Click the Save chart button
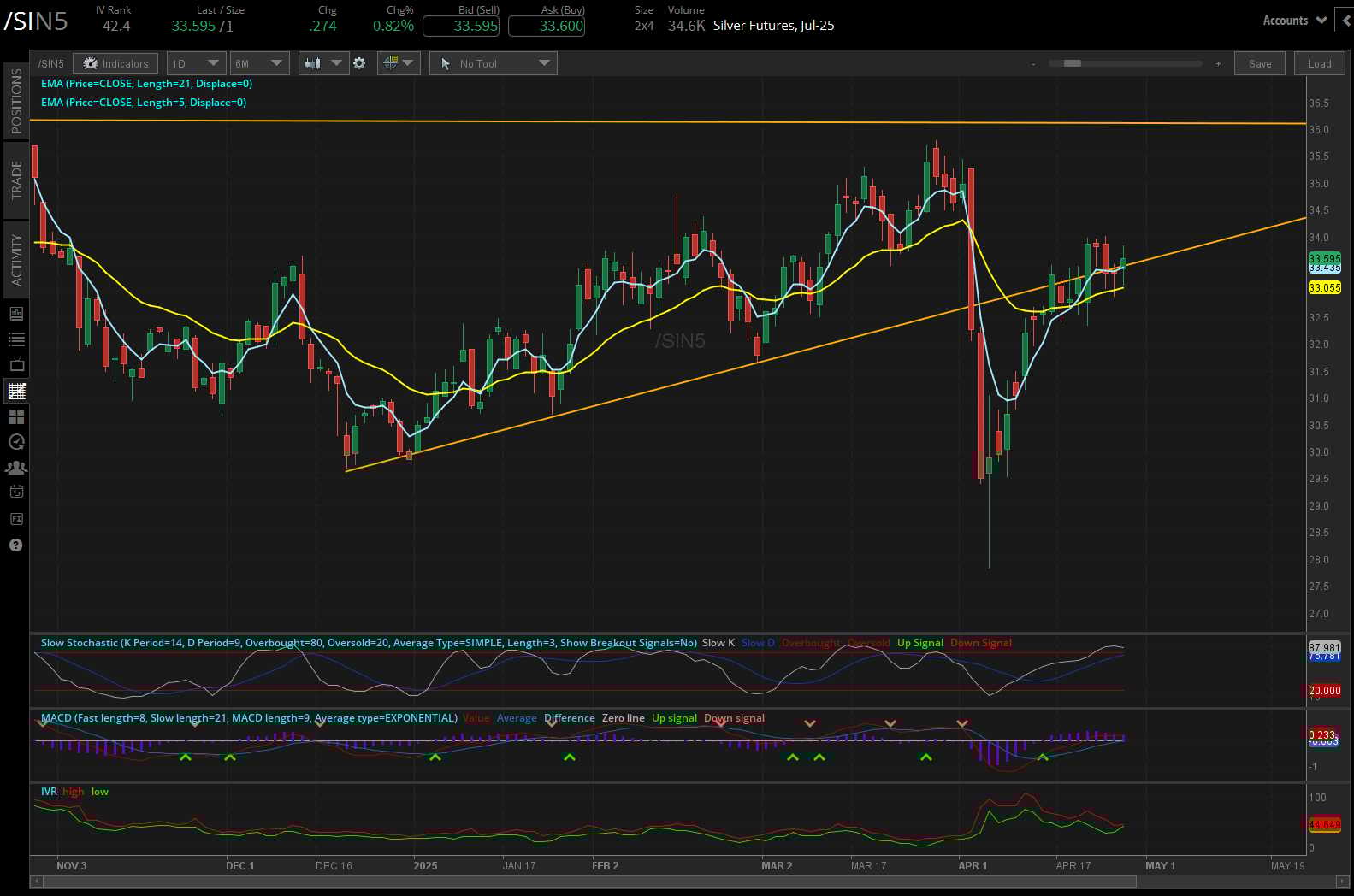This screenshot has width=1354, height=896. coord(1260,63)
